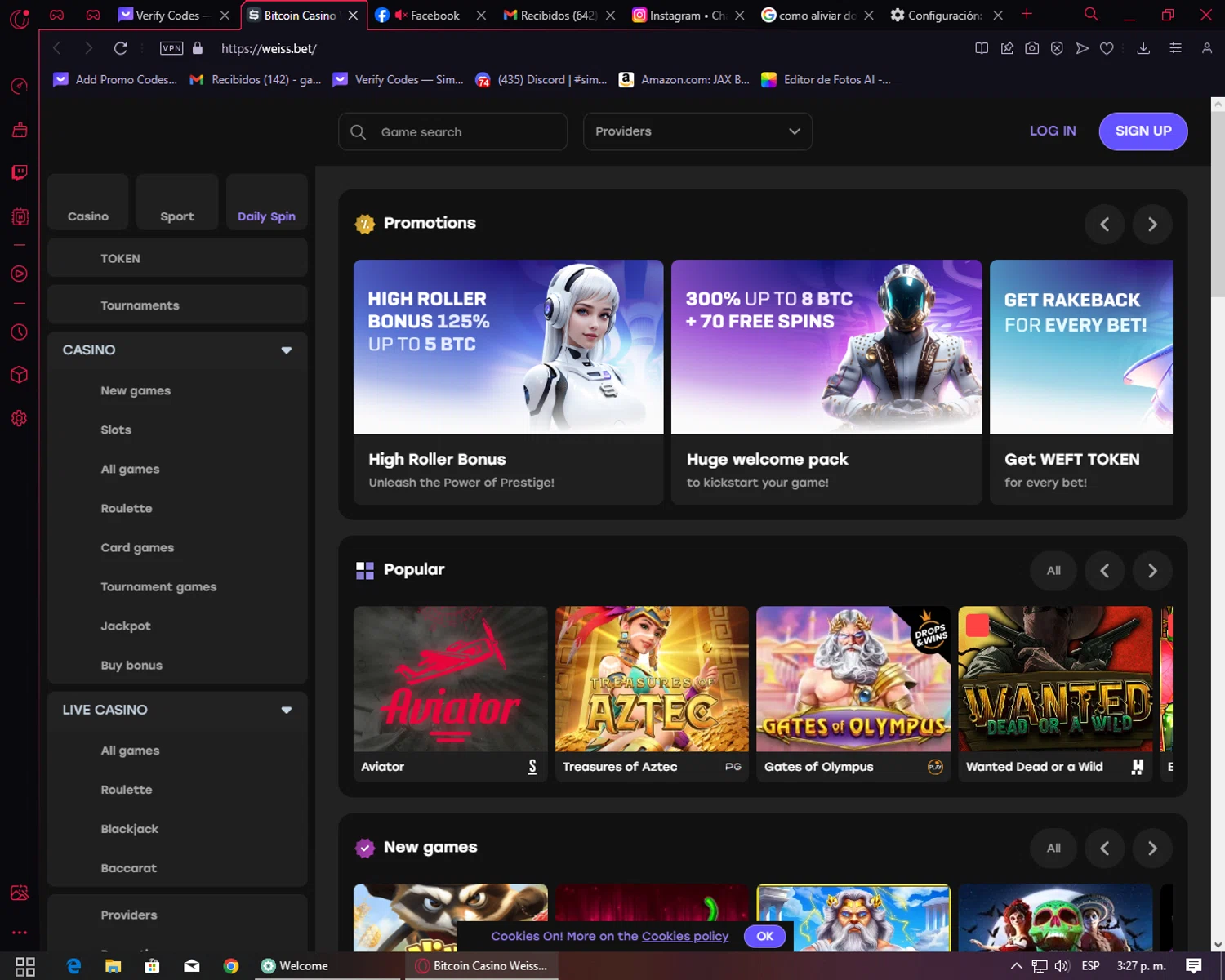1225x980 pixels.
Task: Open Twitch panel in Opera sidebar
Action: 20,172
